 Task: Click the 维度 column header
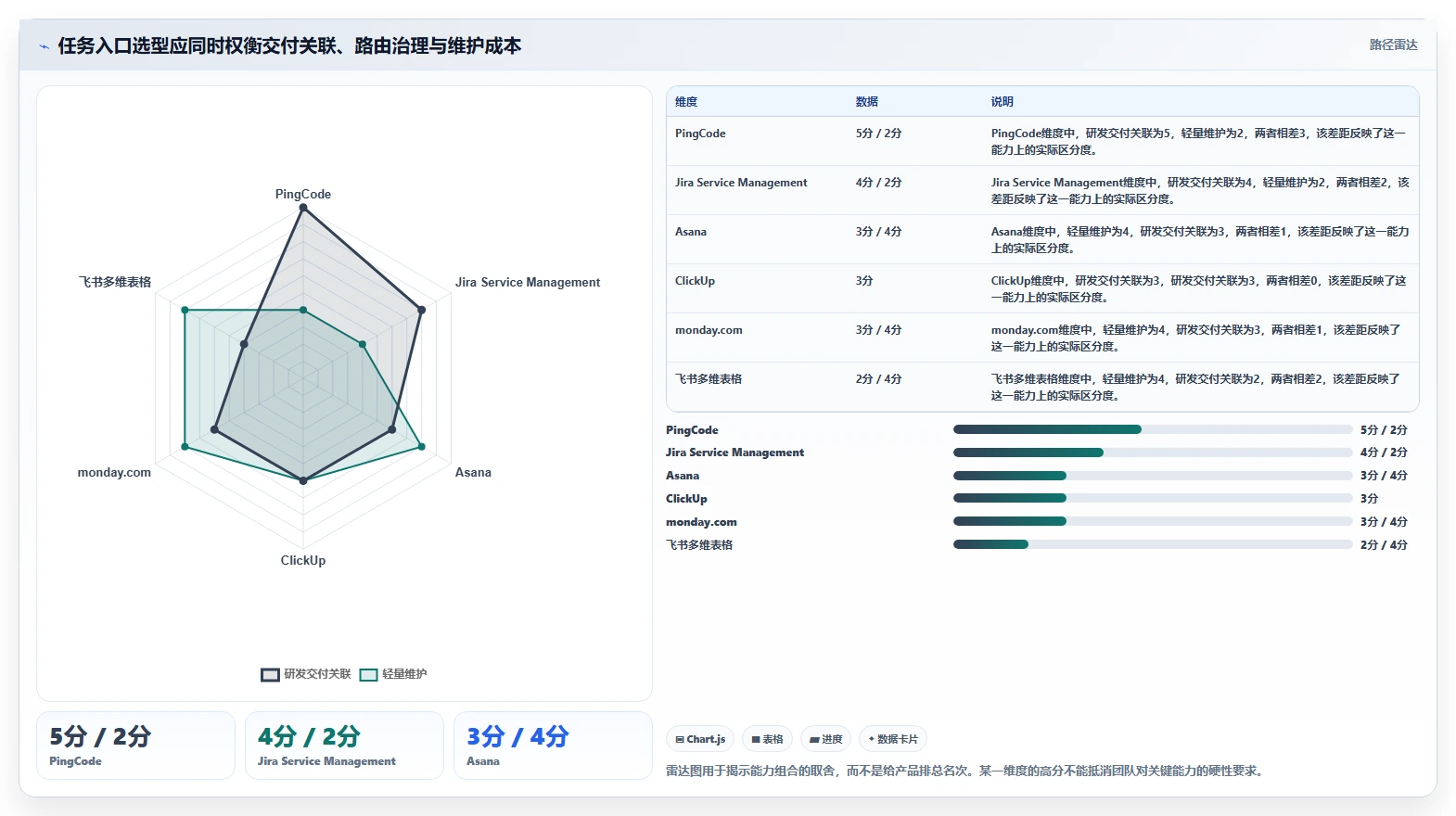[686, 102]
